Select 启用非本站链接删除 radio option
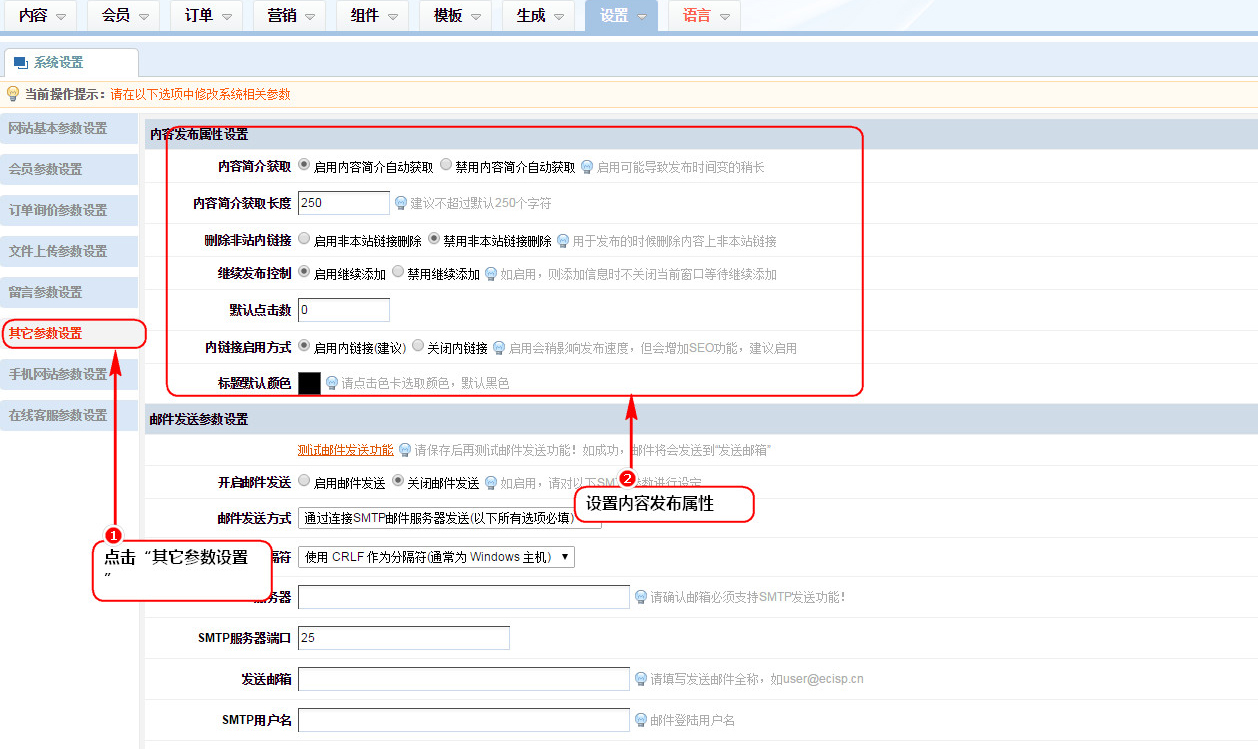 tap(304, 240)
